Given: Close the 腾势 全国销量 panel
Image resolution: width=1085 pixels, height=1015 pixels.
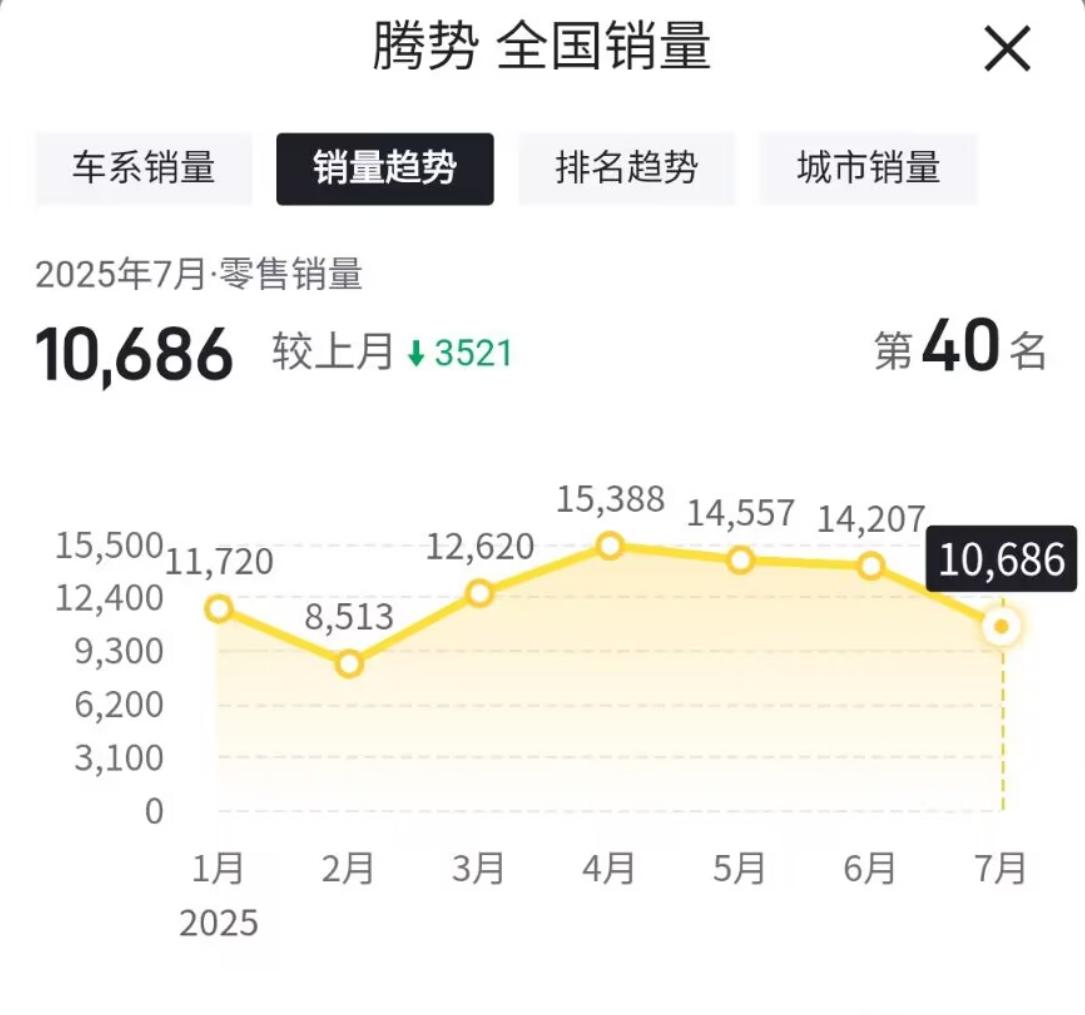Looking at the screenshot, I should pos(1008,48).
